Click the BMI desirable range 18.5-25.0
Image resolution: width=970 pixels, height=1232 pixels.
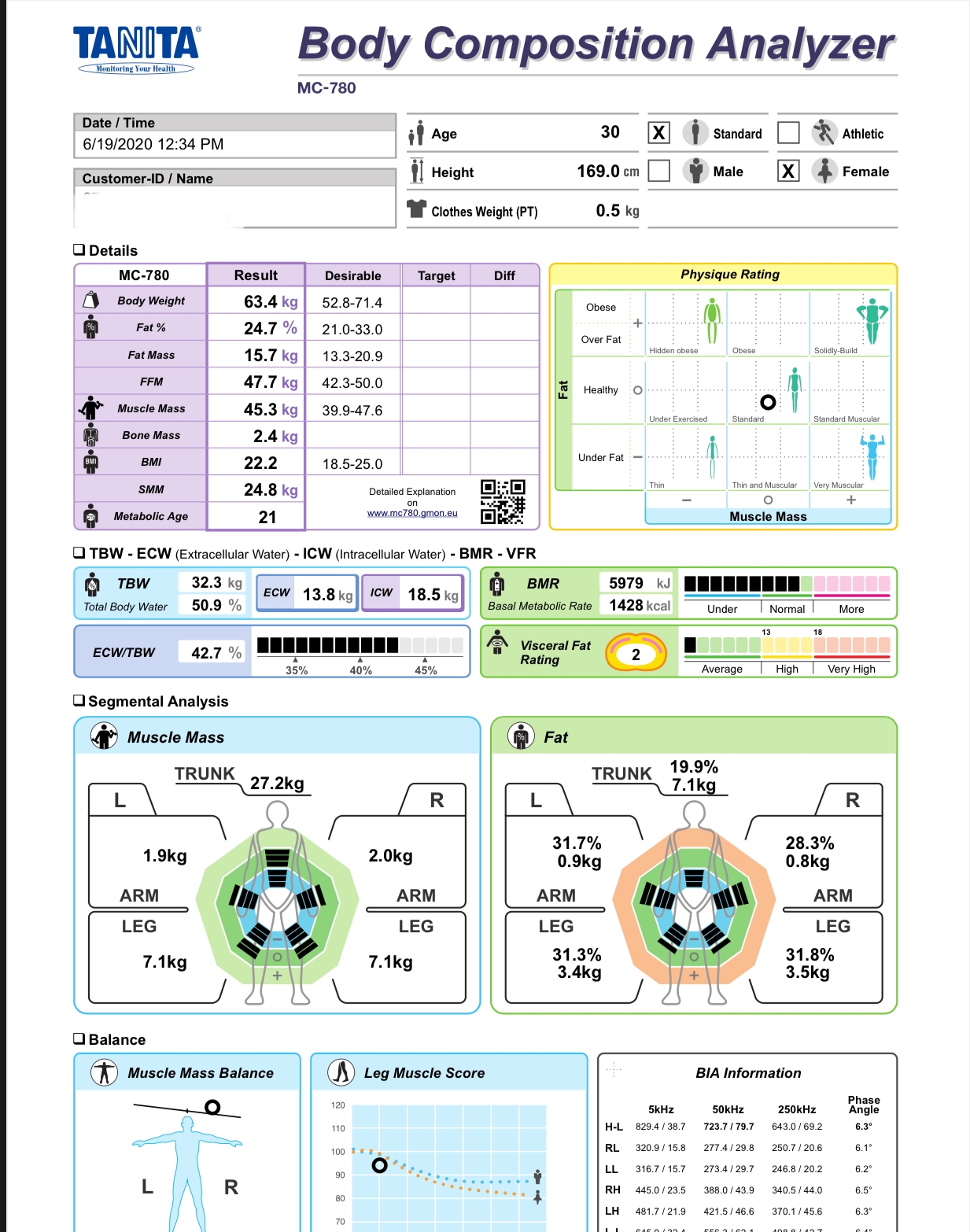coord(352,463)
